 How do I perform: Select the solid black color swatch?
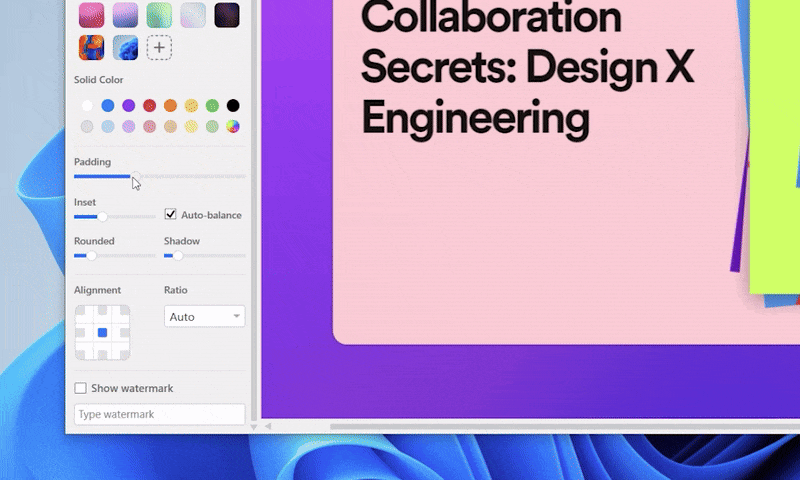point(233,106)
